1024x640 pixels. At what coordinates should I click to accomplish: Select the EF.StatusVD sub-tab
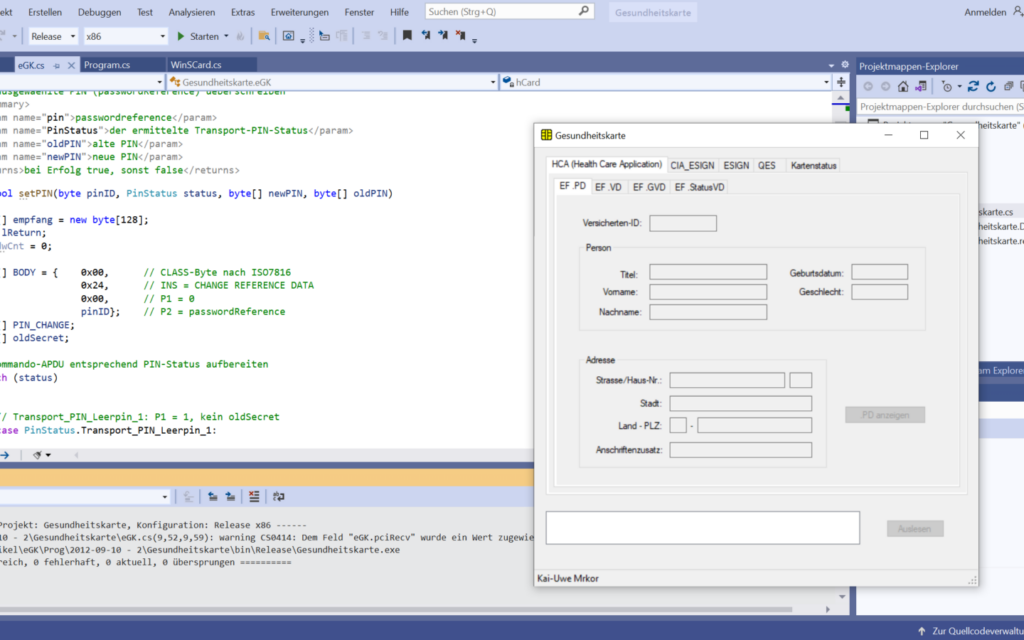coord(699,187)
